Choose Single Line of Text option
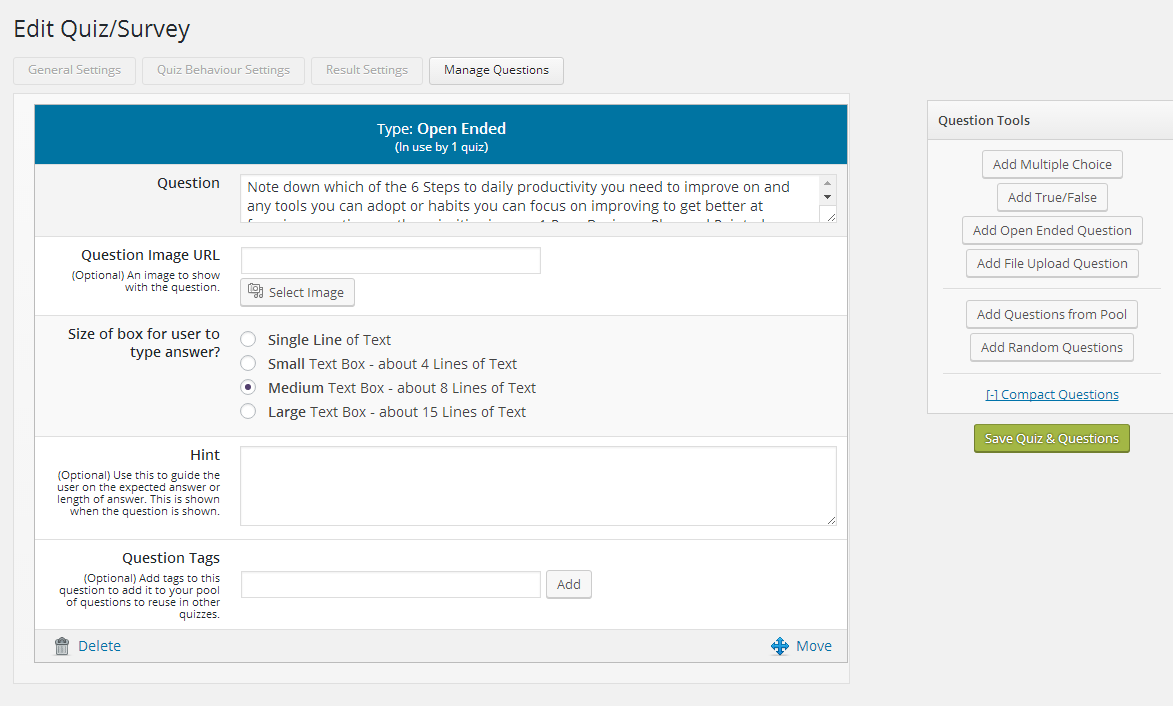 (248, 340)
